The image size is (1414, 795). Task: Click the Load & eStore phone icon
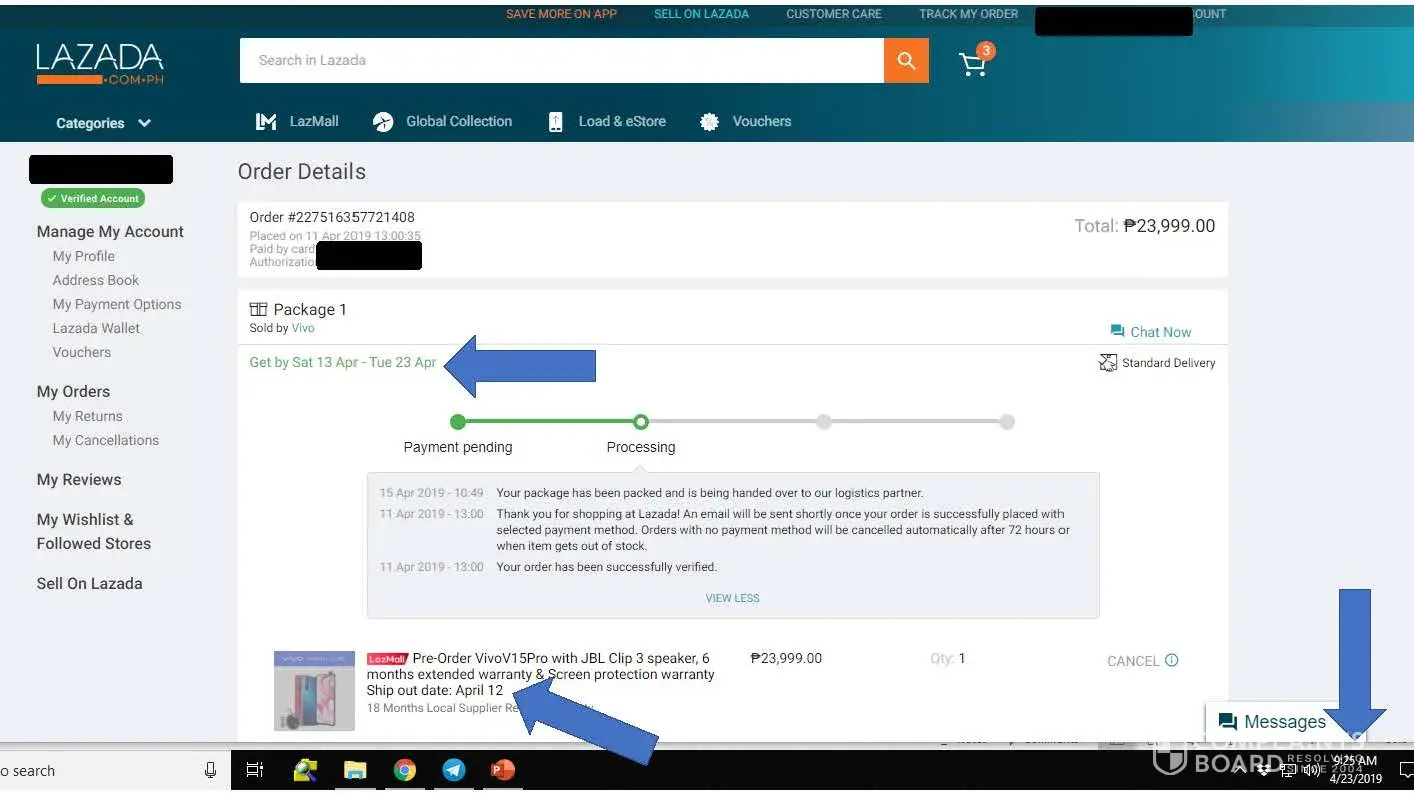click(x=556, y=122)
